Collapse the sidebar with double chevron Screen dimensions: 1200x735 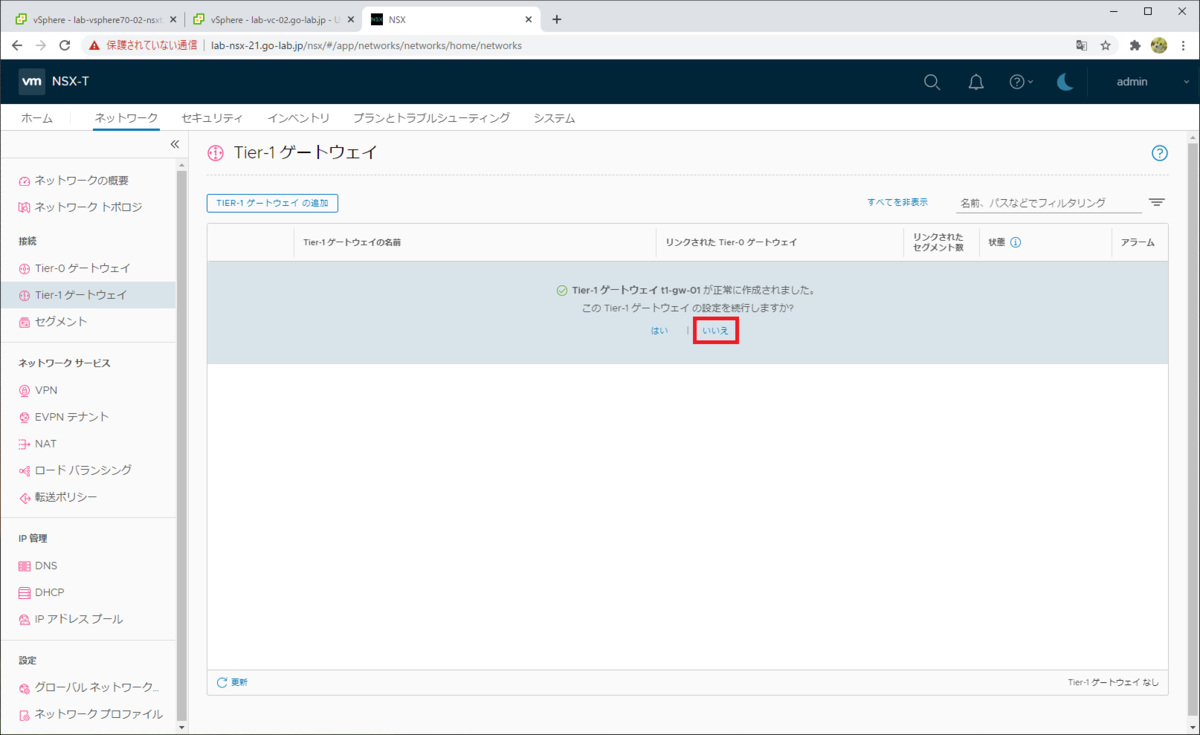point(174,144)
